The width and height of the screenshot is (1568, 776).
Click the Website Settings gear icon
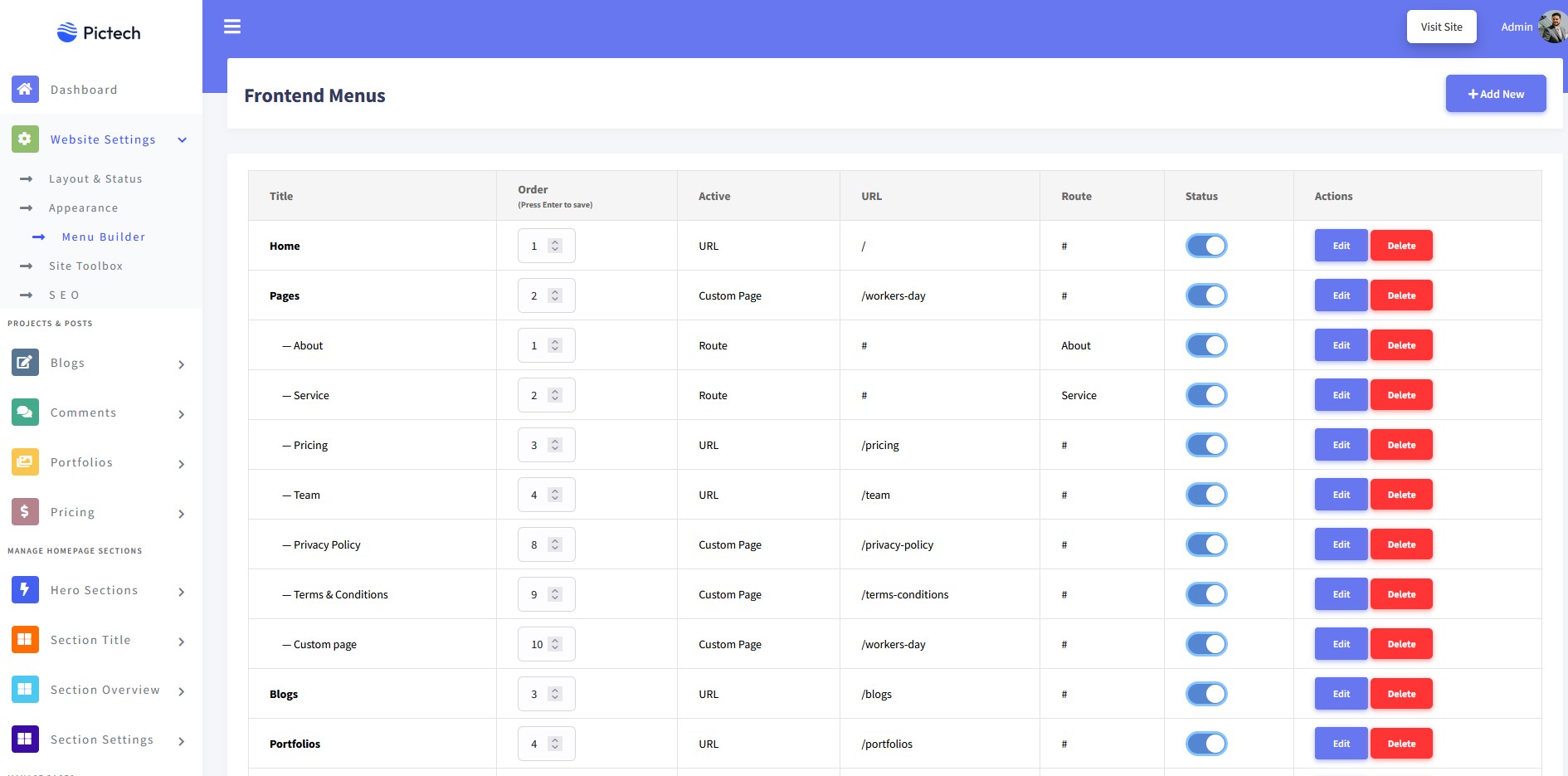(25, 139)
